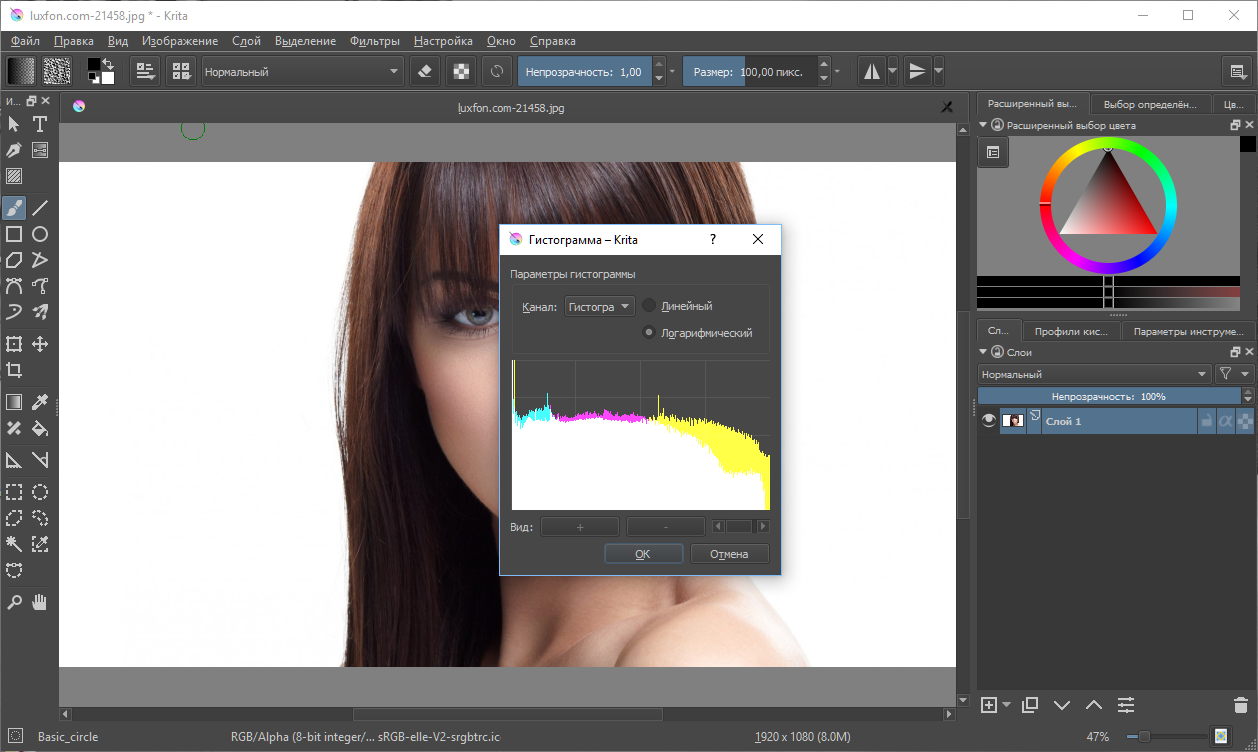Toggle Eraser mode in the toolbar
Viewport: 1258px width, 752px height.
pos(424,71)
